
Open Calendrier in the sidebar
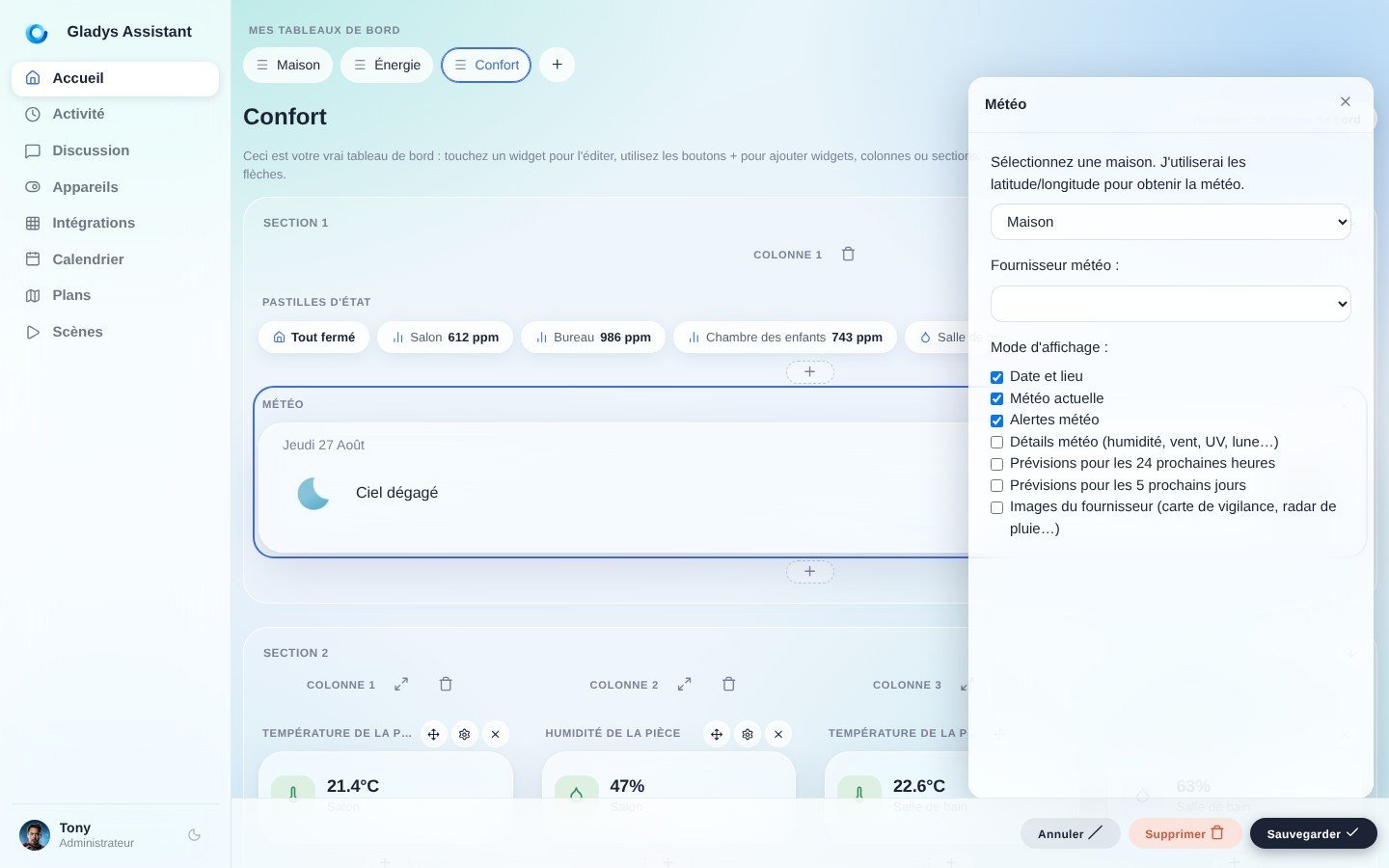pyautogui.click(x=115, y=259)
